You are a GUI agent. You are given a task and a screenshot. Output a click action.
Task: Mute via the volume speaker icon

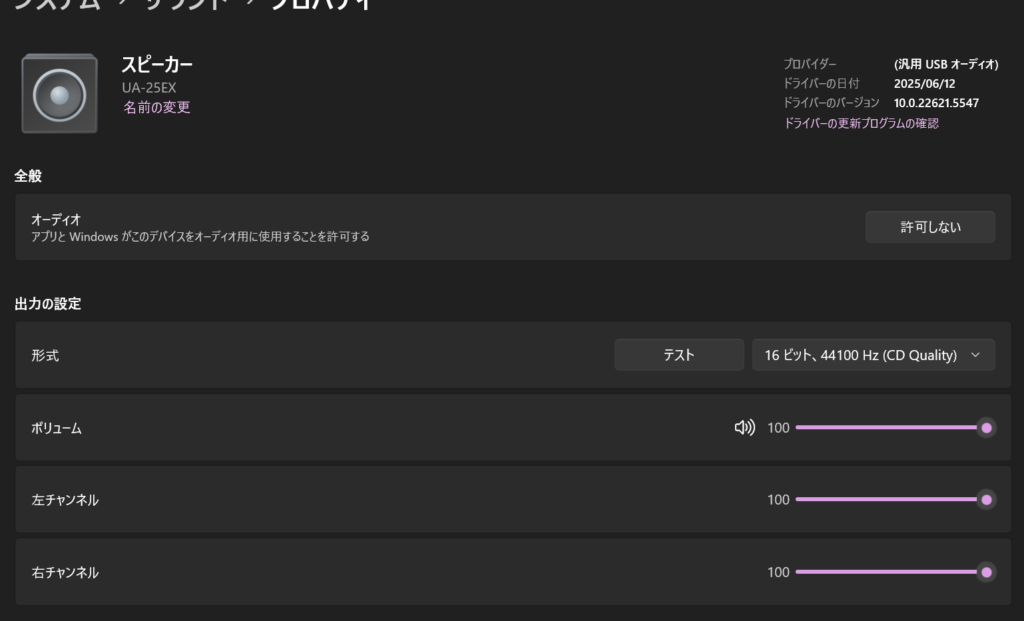tap(744, 428)
